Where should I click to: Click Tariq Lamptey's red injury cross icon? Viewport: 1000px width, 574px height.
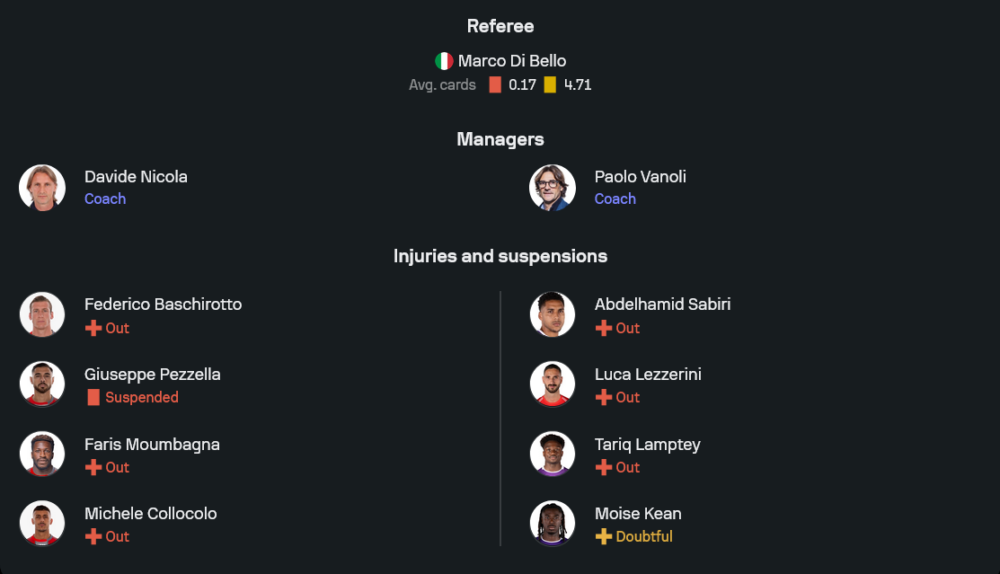603,467
